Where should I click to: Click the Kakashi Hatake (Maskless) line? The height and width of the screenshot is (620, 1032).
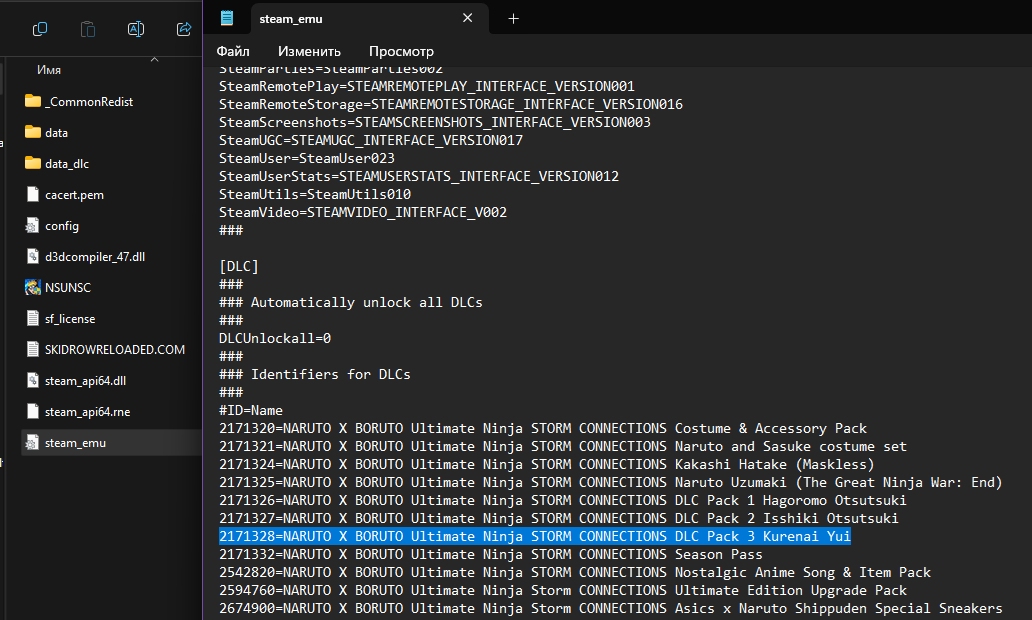(547, 465)
